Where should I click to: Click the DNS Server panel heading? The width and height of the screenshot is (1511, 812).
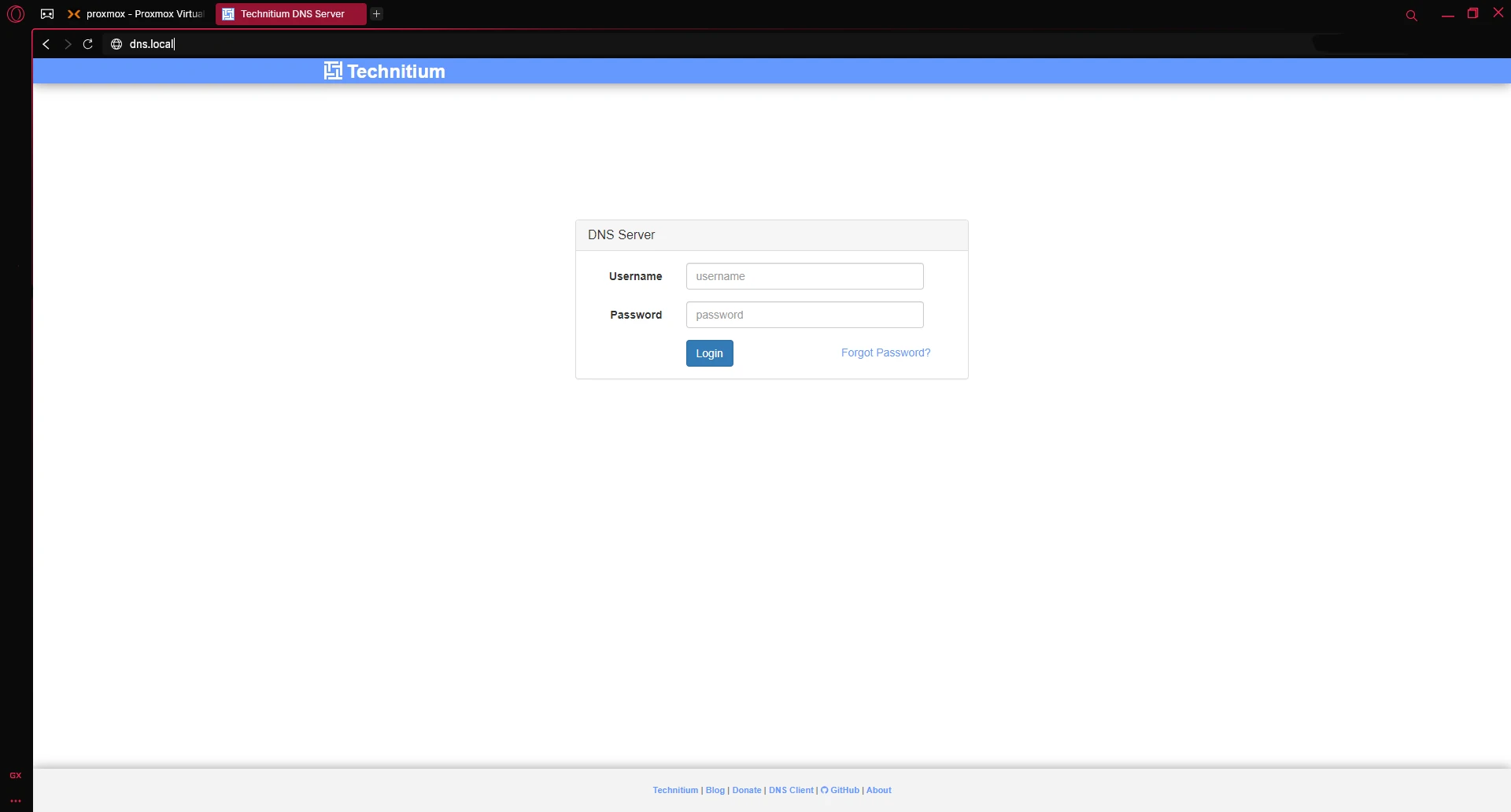621,234
